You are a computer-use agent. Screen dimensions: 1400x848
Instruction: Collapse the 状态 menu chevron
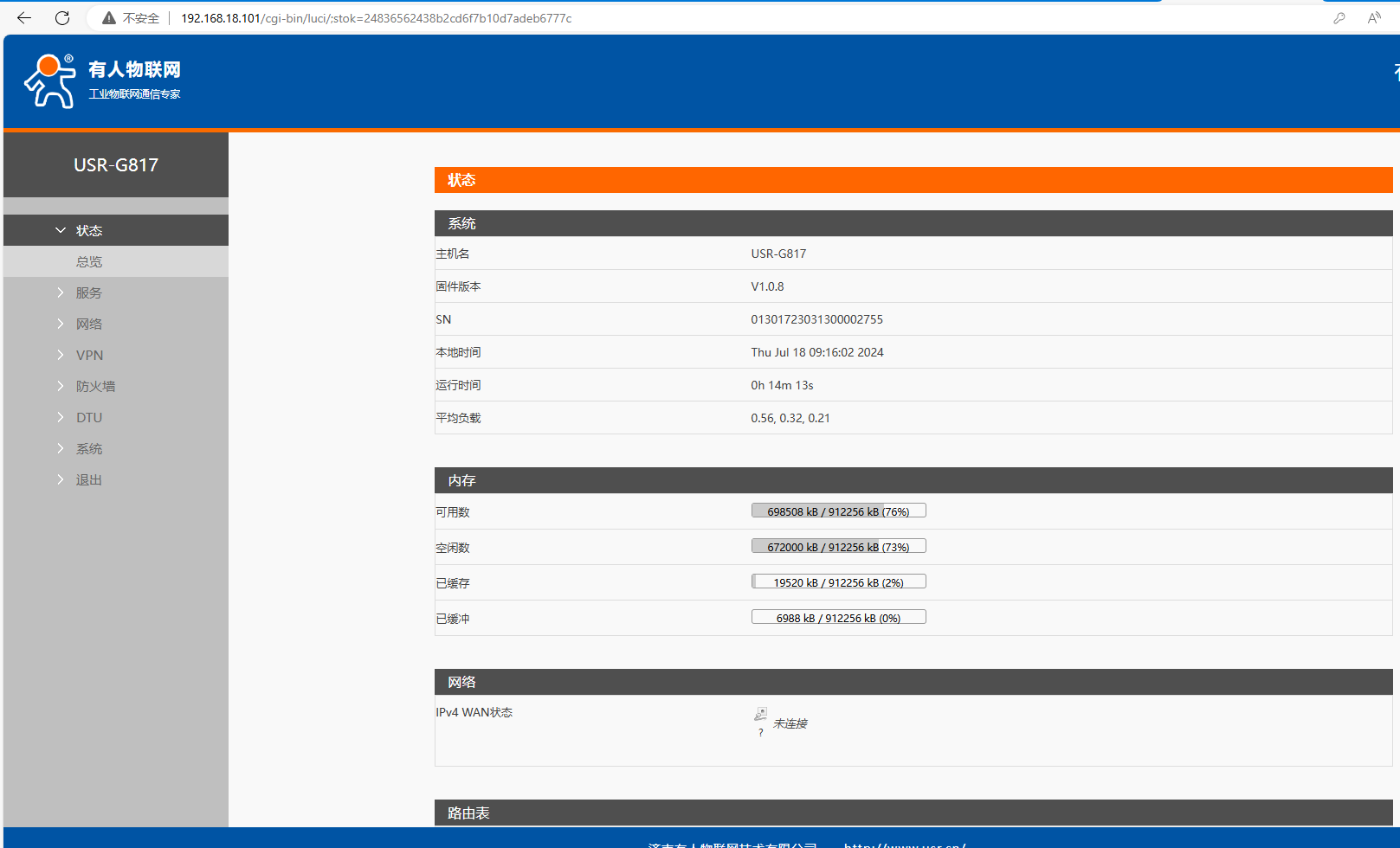point(61,230)
